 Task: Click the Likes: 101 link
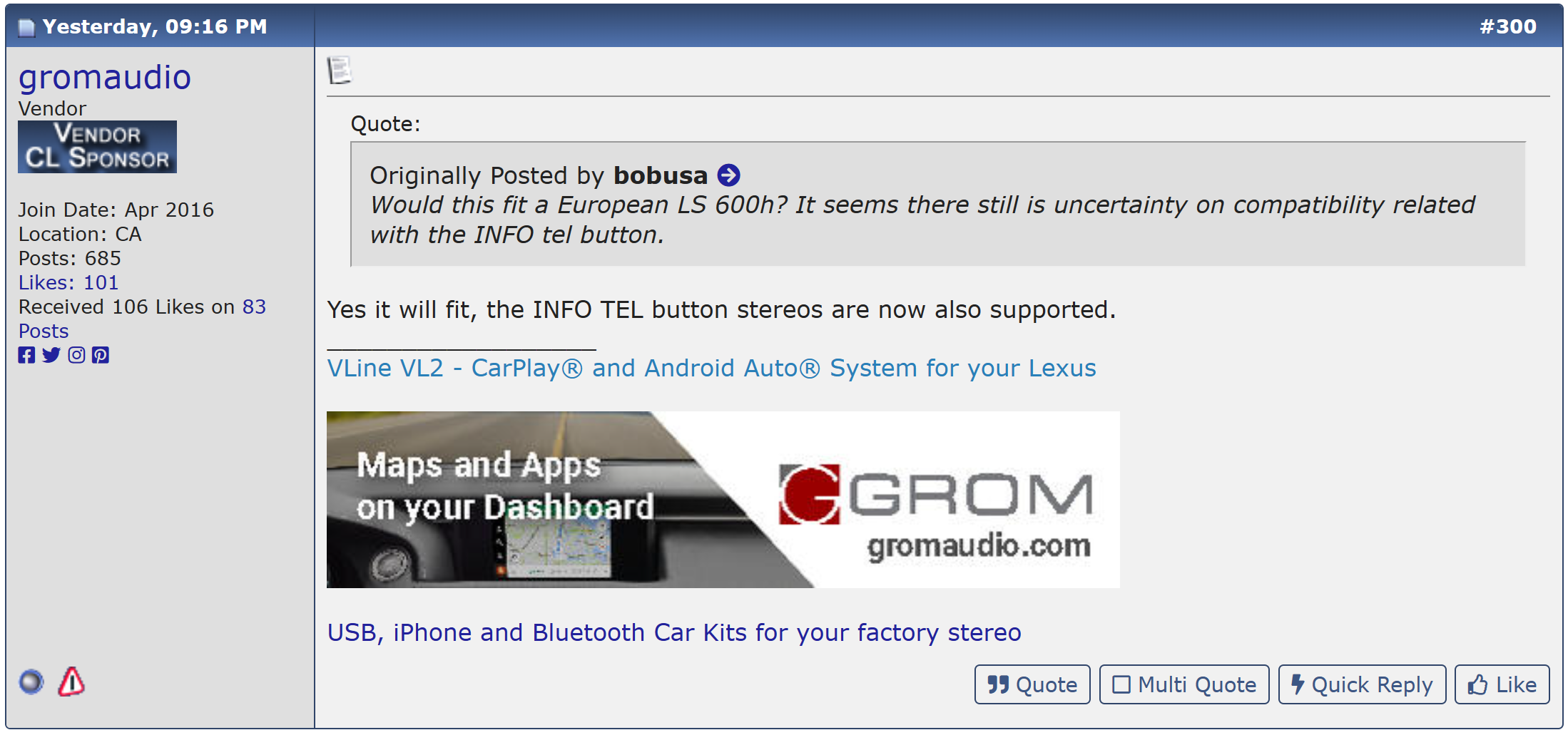tap(68, 283)
